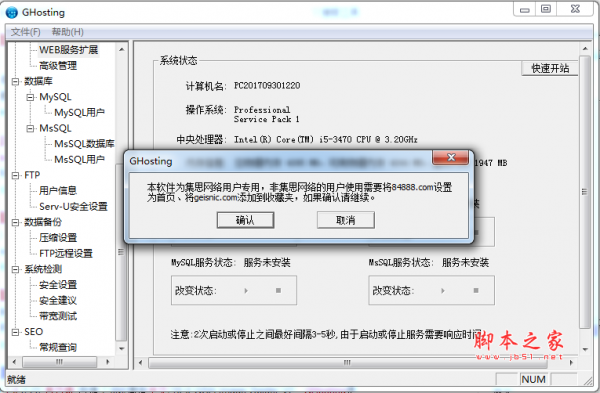Start MySQL service with play icon
The image size is (600, 393).
[x=246, y=291]
